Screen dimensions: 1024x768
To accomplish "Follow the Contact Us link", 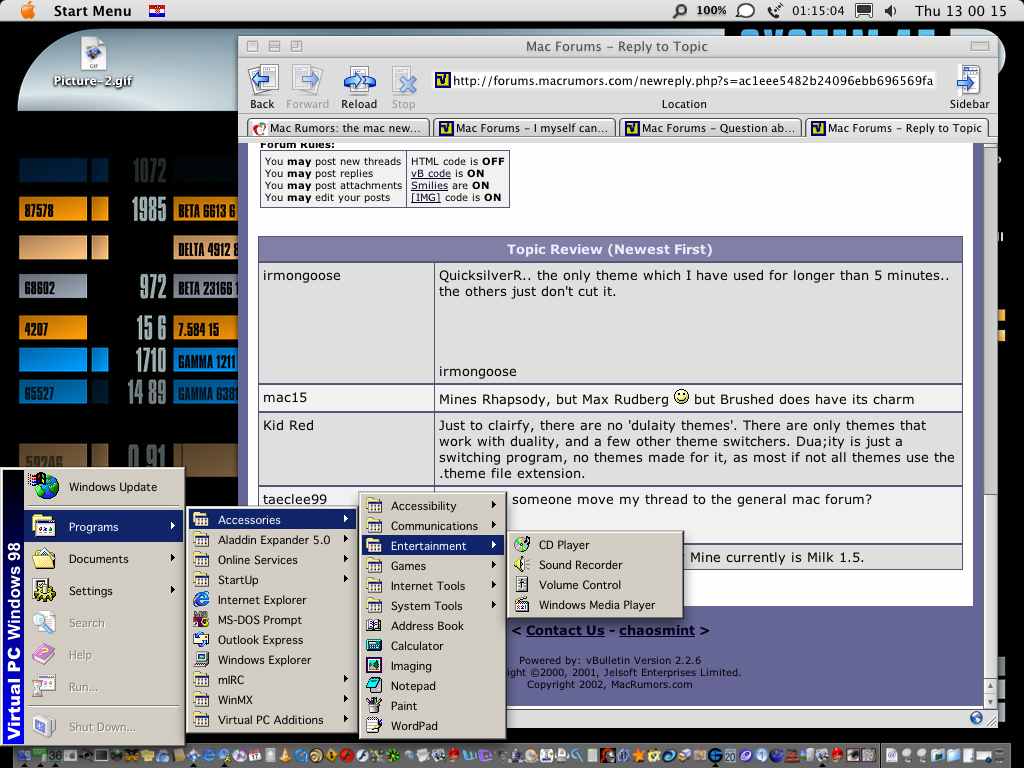I will point(565,630).
